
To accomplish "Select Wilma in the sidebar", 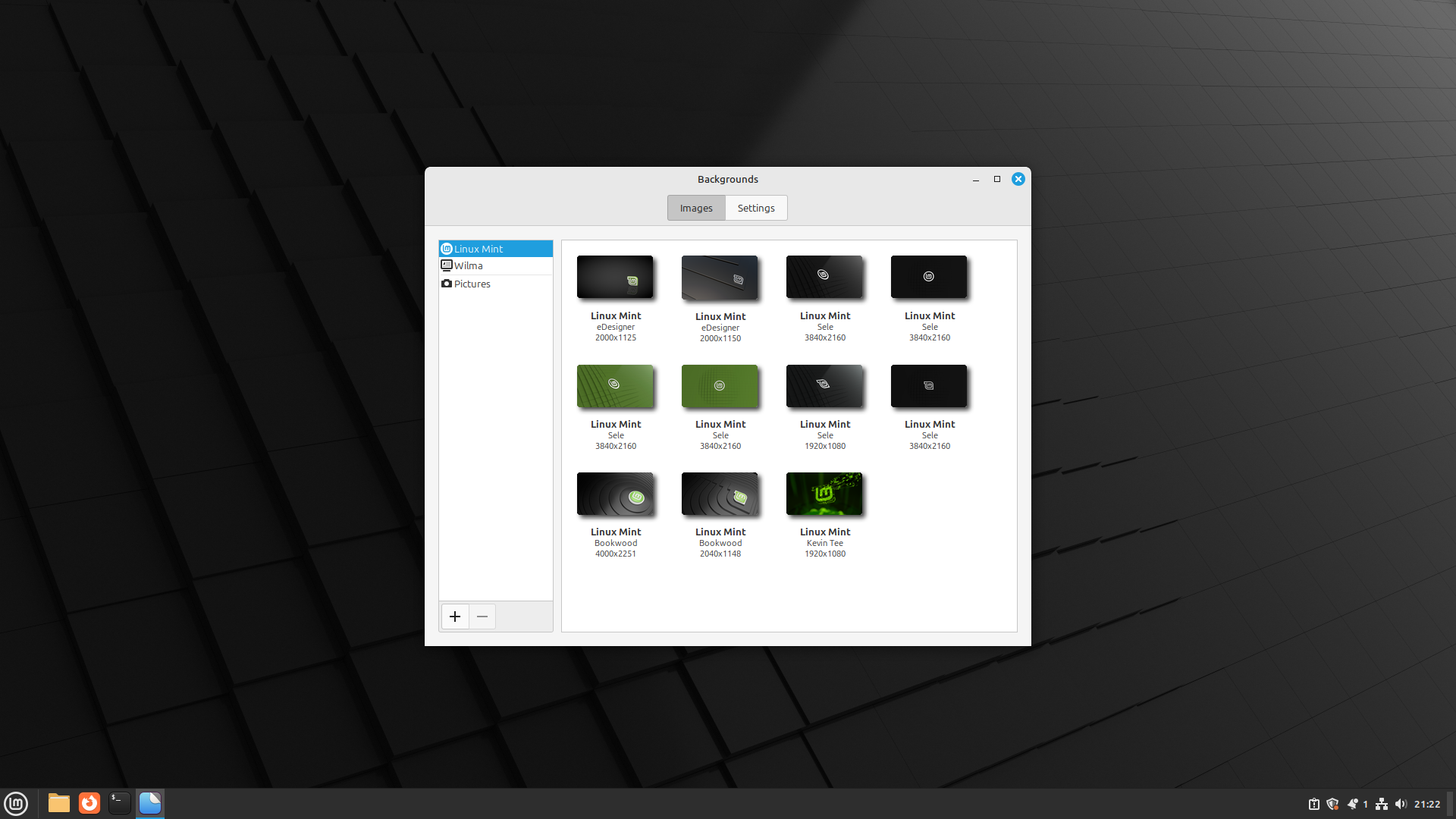I will click(468, 265).
